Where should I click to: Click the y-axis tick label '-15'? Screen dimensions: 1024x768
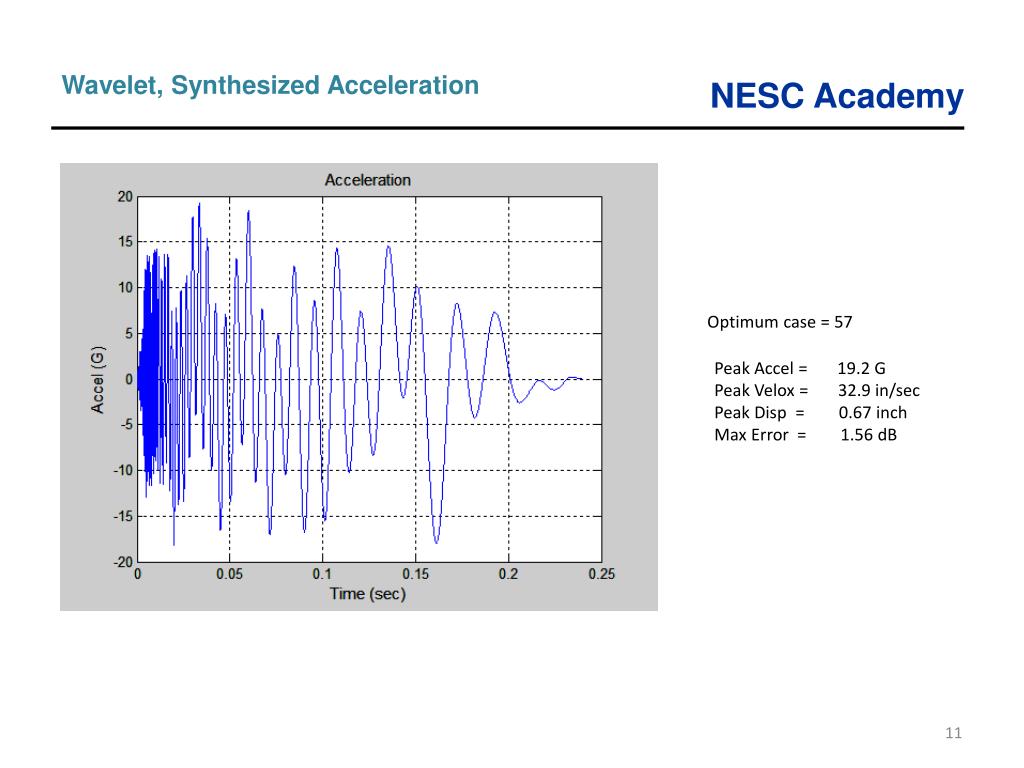(123, 517)
